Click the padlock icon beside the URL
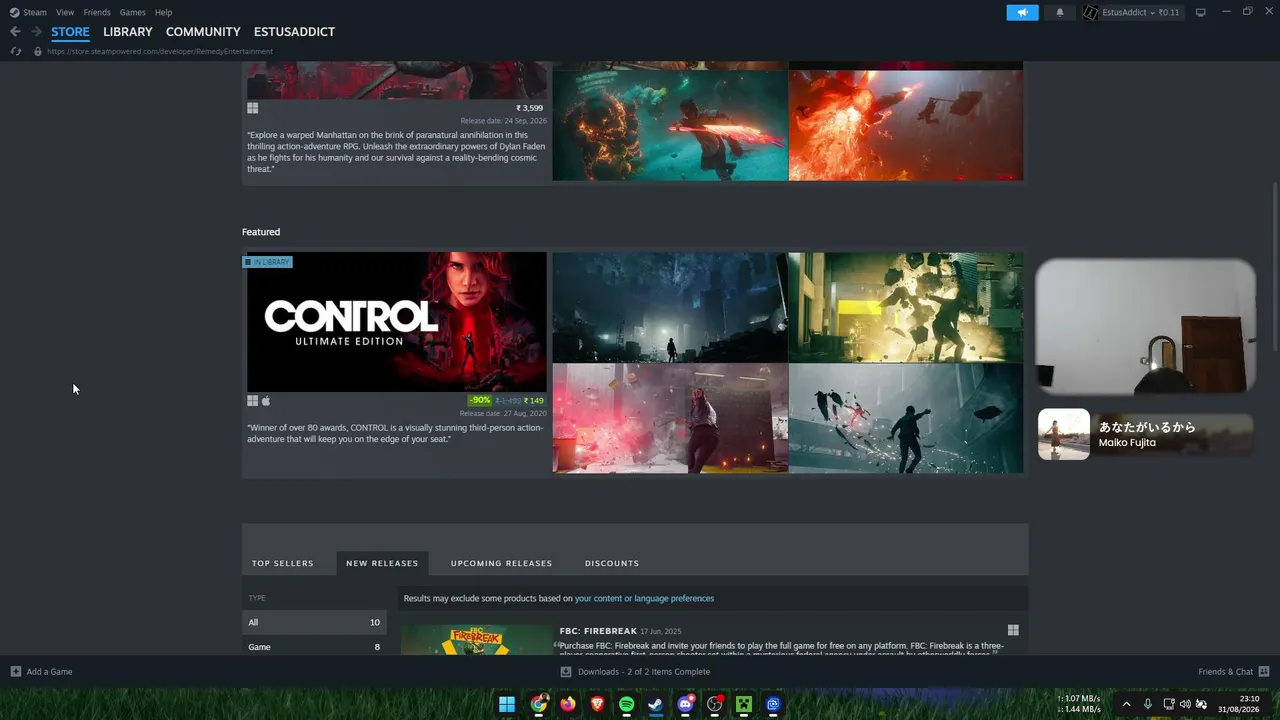1280x720 pixels. tap(38, 51)
